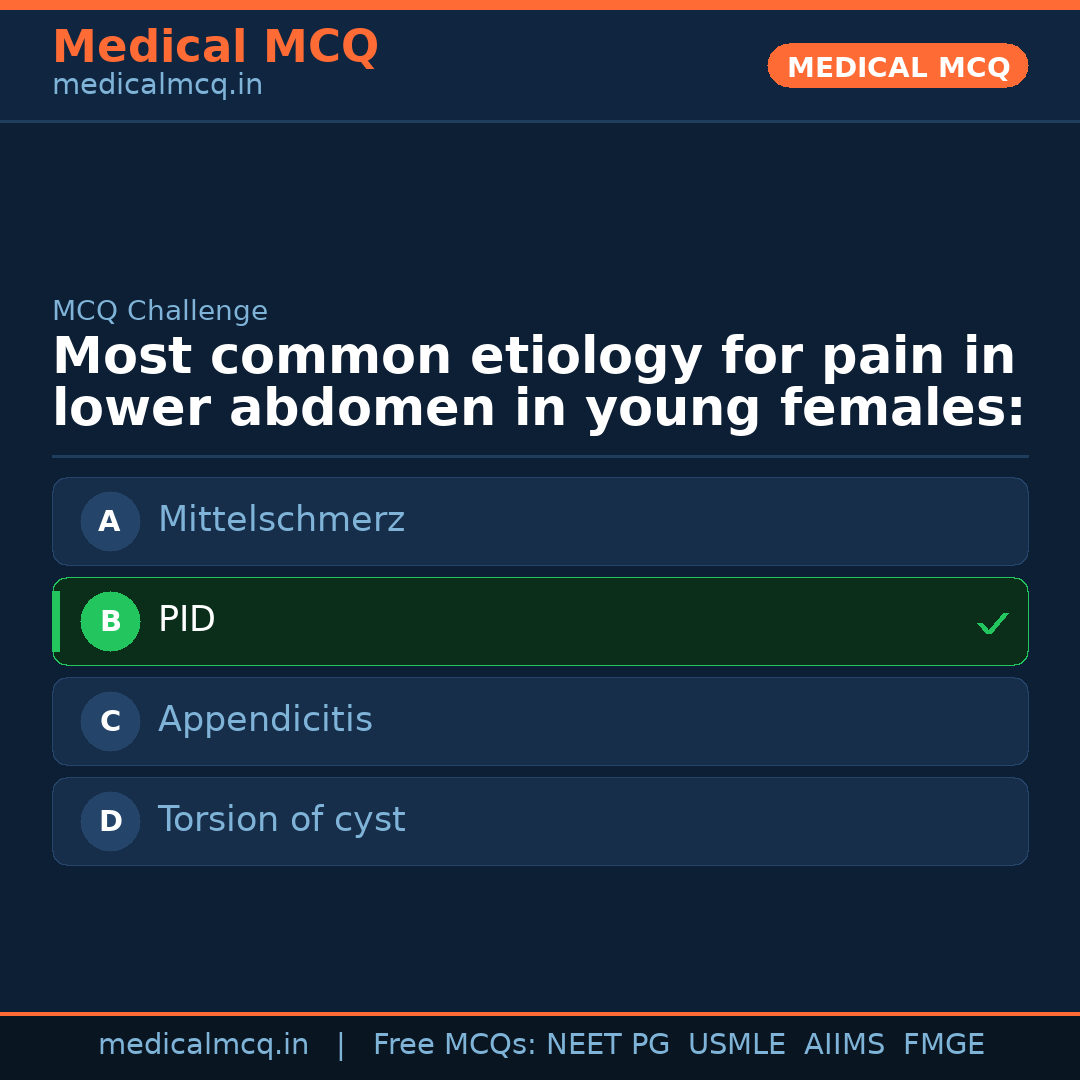The image size is (1080, 1080).
Task: Select the Mittelschmerz answer option
Action: click(281, 520)
